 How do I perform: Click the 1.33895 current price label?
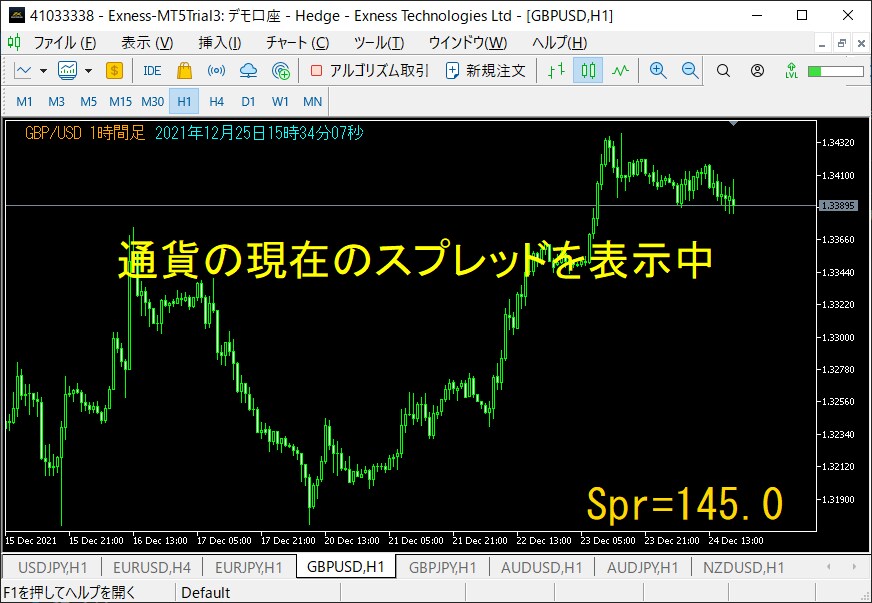(x=839, y=206)
